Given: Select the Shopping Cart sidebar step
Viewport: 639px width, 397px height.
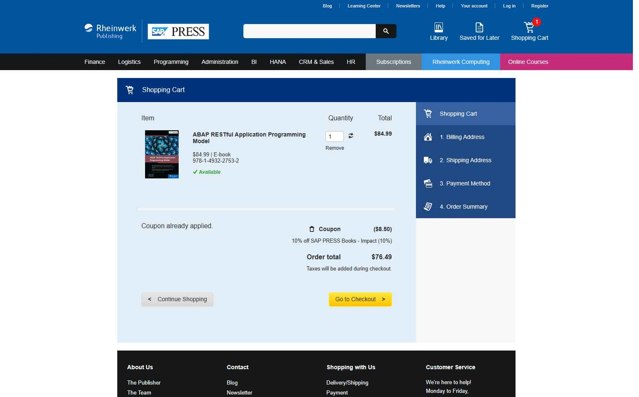Looking at the screenshot, I should click(x=465, y=114).
